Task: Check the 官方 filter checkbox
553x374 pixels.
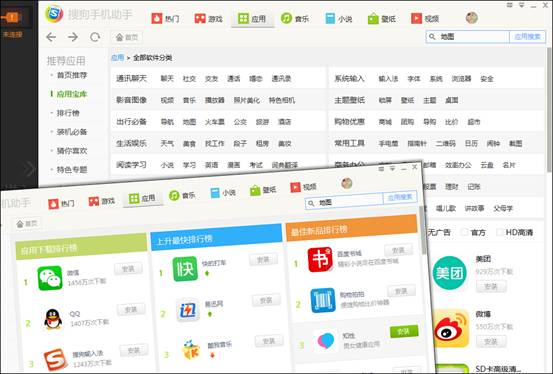Action: pyautogui.click(x=465, y=232)
